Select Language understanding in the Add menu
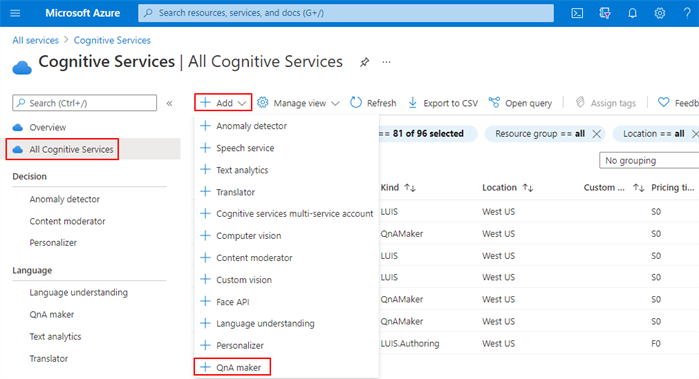Screen dimensions: 699x379 [x=265, y=323]
